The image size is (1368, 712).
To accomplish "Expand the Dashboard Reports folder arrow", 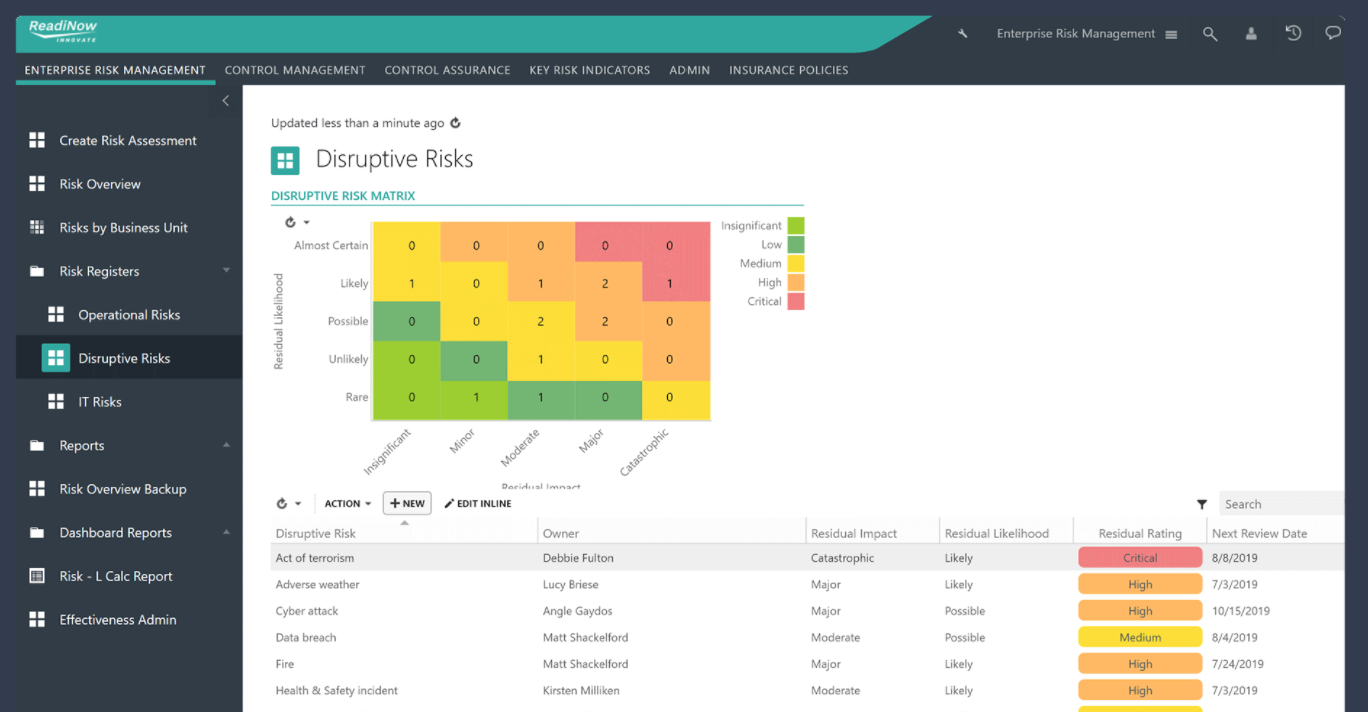I will coord(226,533).
